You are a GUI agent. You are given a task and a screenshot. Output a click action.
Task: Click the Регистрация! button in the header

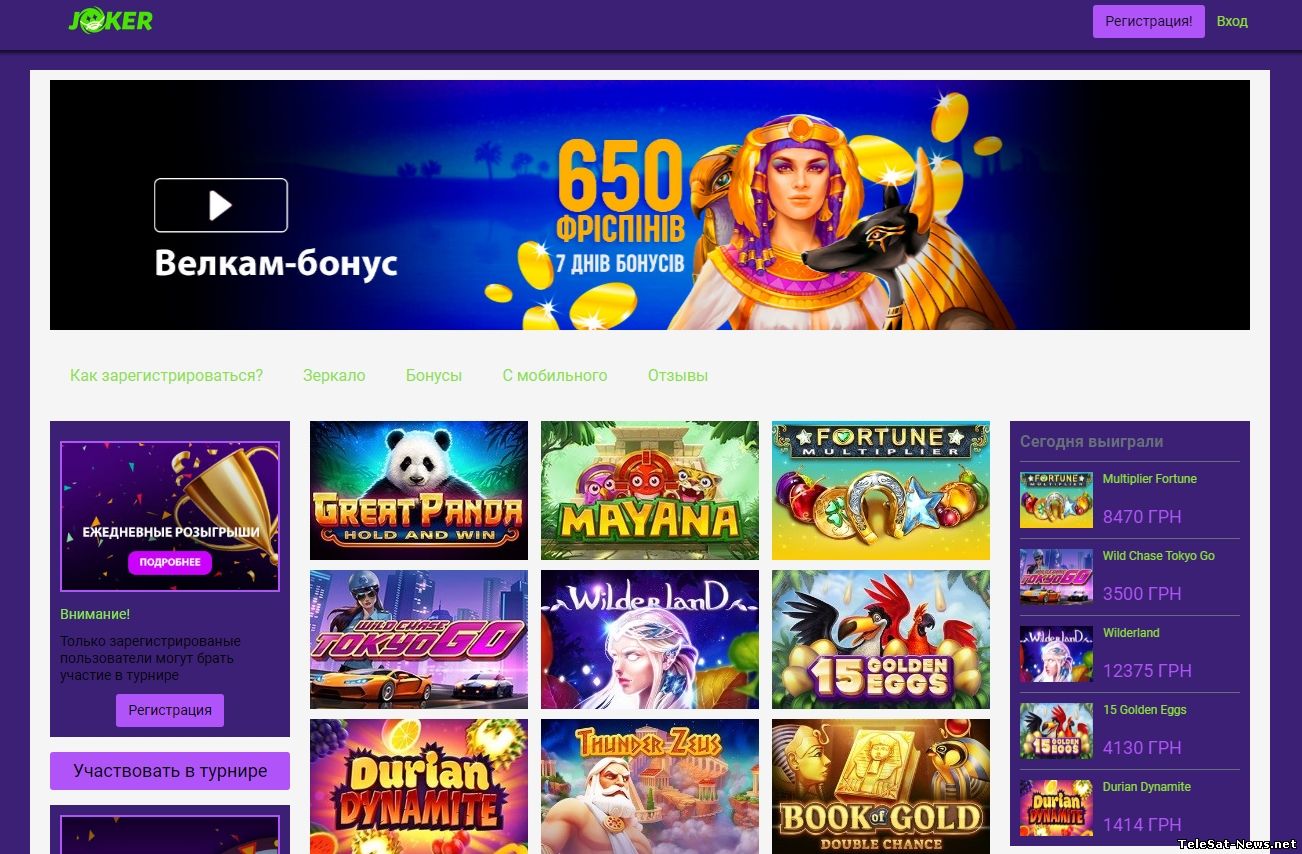pos(1149,21)
